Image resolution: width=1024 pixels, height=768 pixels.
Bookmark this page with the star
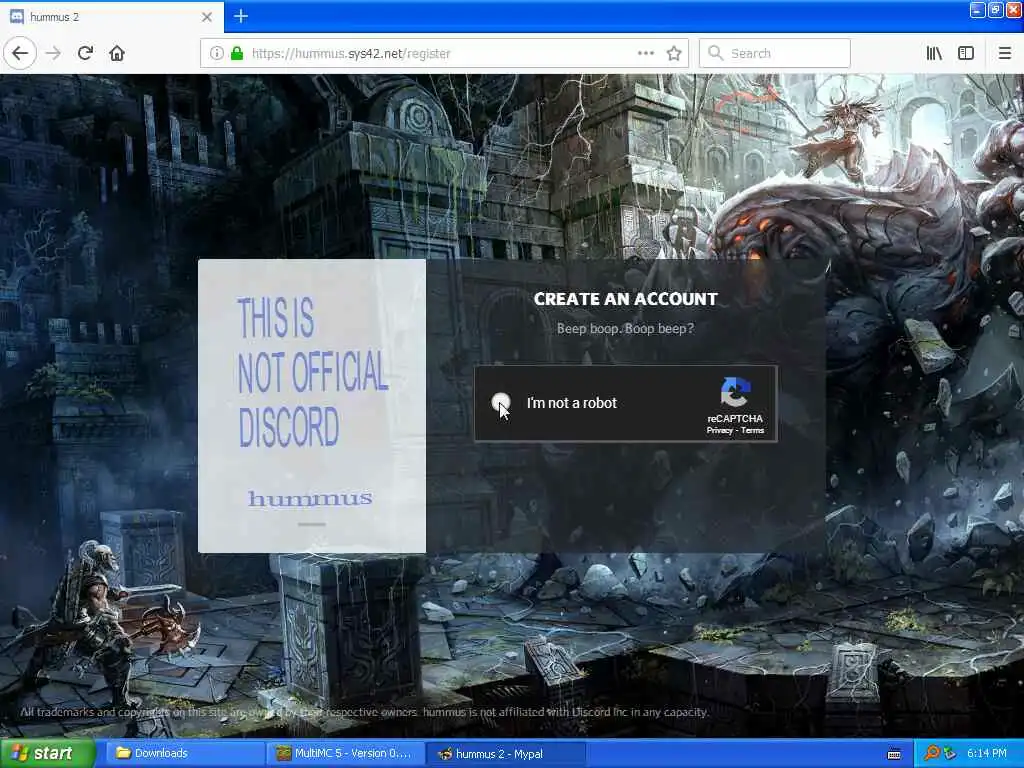pos(674,53)
